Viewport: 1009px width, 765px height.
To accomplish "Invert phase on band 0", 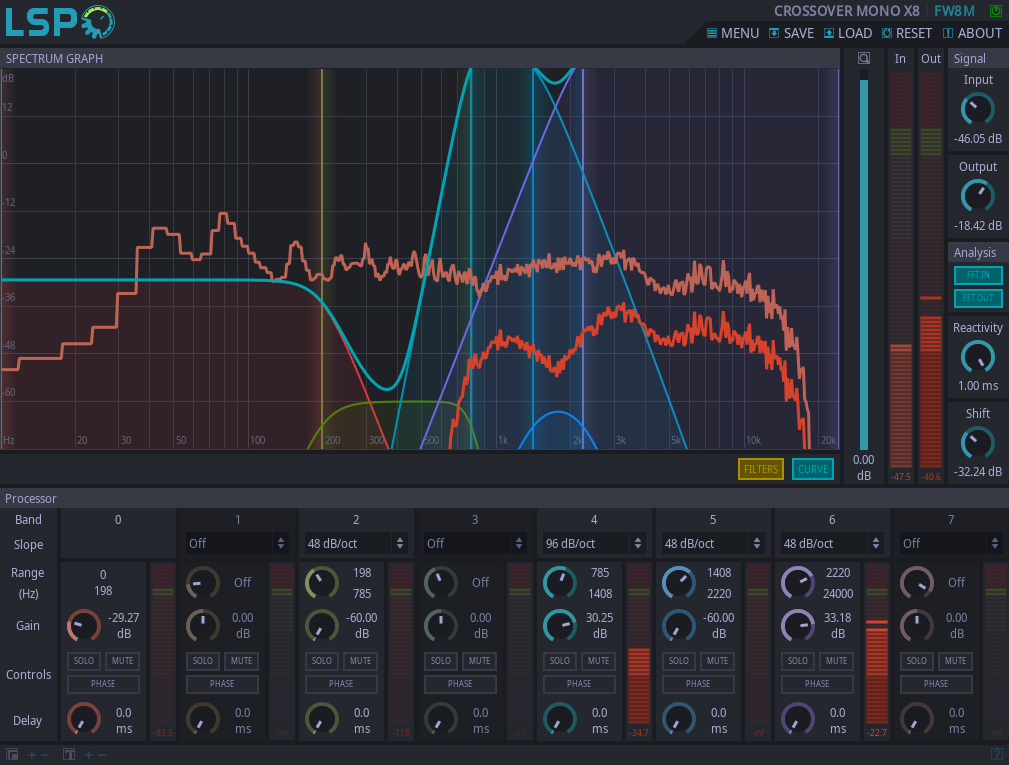I will pos(103,684).
